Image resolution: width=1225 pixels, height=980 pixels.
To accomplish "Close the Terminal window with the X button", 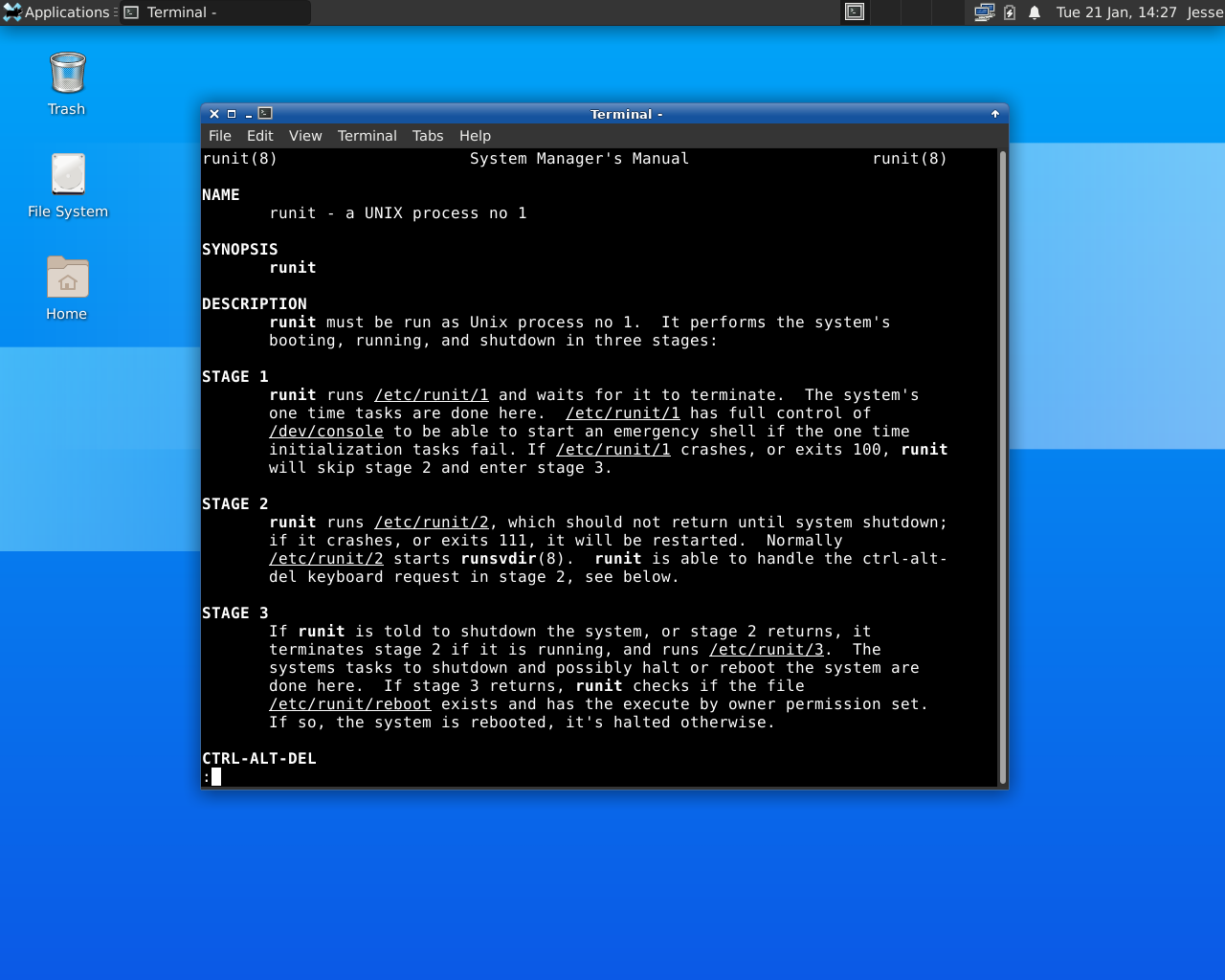I will tap(214, 114).
